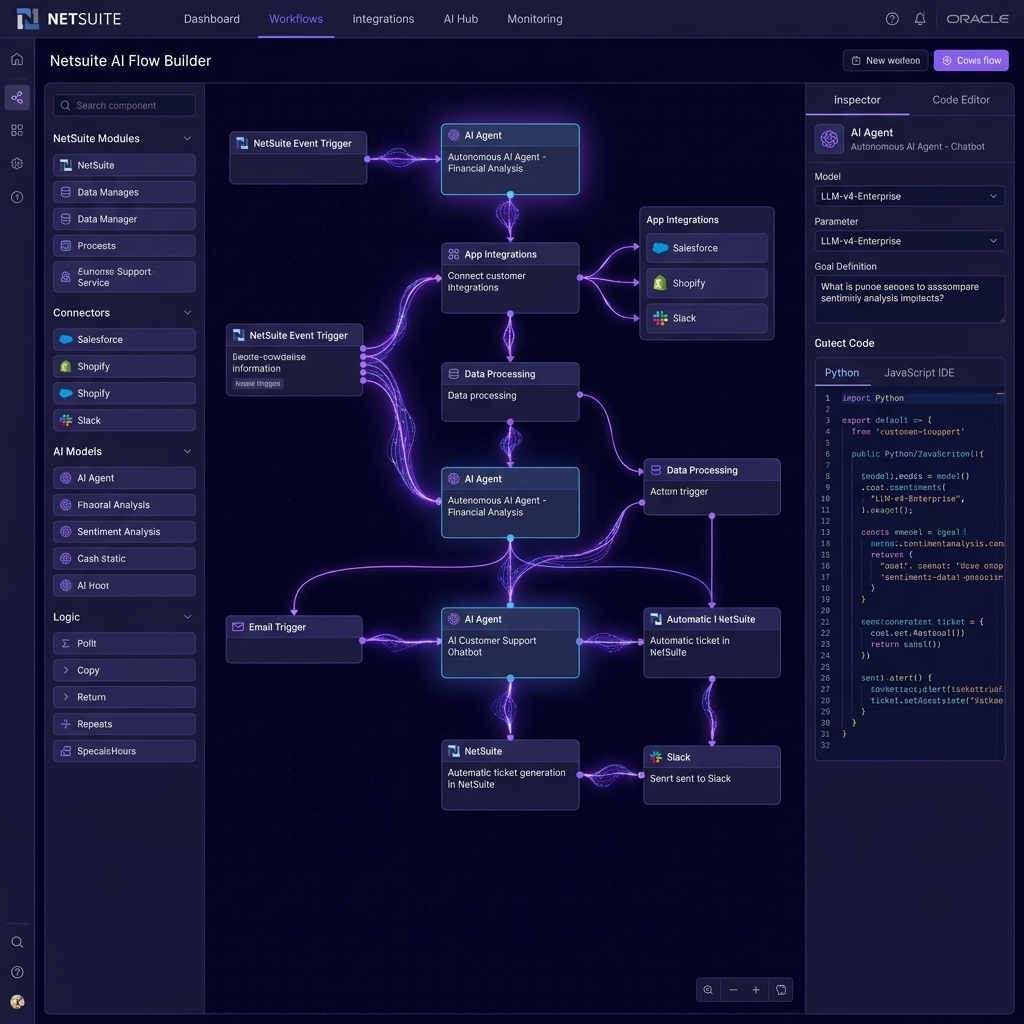Click the ORACLE logo in top bar
This screenshot has height=1024, width=1024.
tap(977, 19)
